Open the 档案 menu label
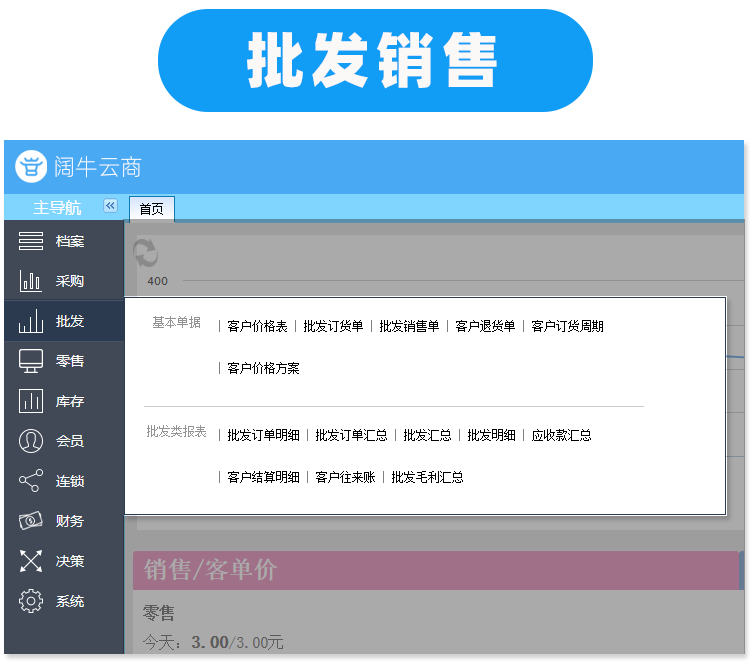The height and width of the screenshot is (669, 750). tap(70, 241)
